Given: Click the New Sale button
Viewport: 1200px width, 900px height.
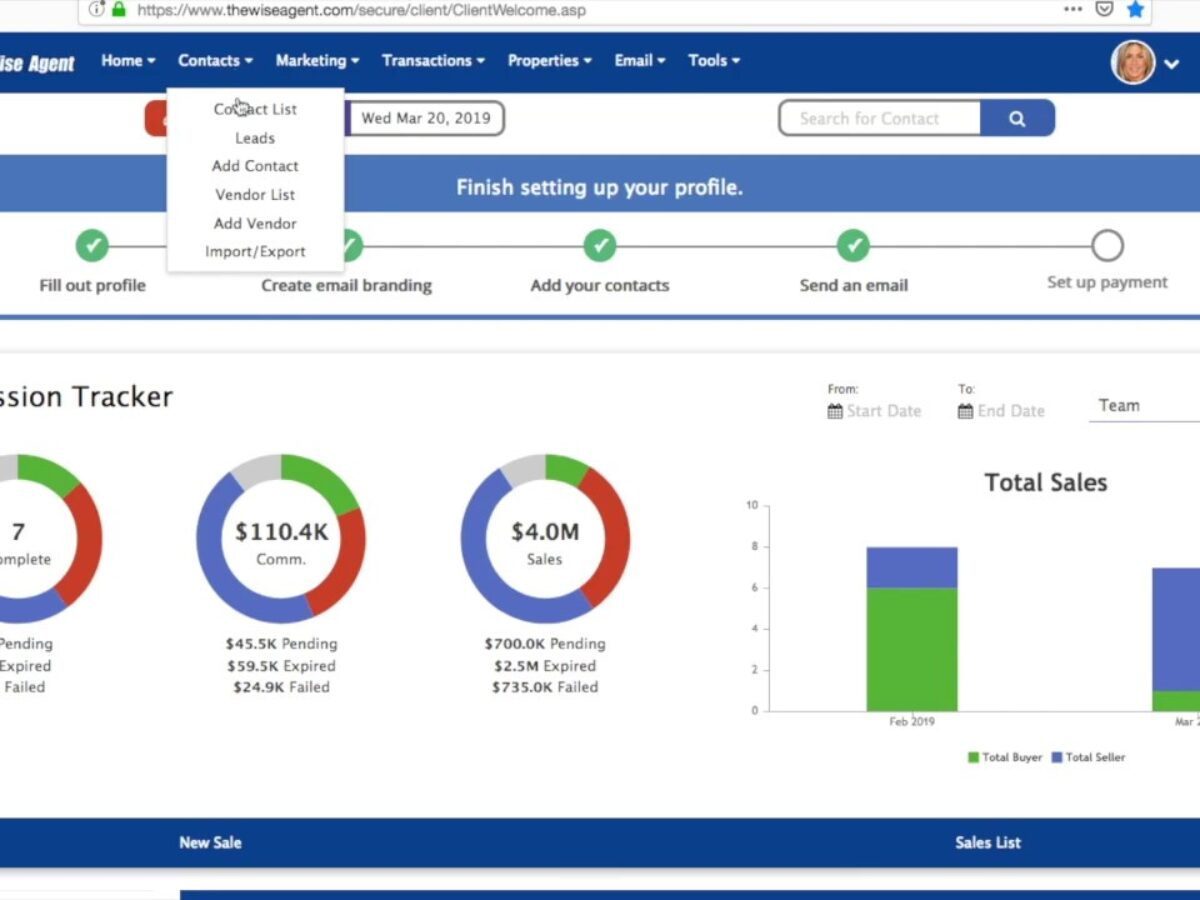Looking at the screenshot, I should pyautogui.click(x=210, y=843).
